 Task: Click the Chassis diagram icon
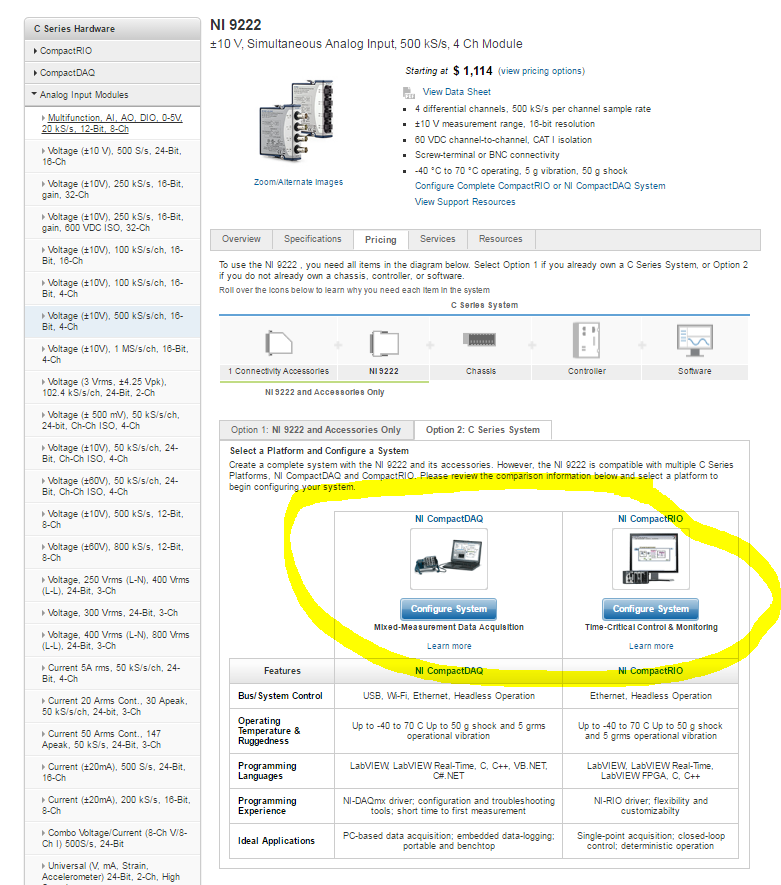[479, 339]
